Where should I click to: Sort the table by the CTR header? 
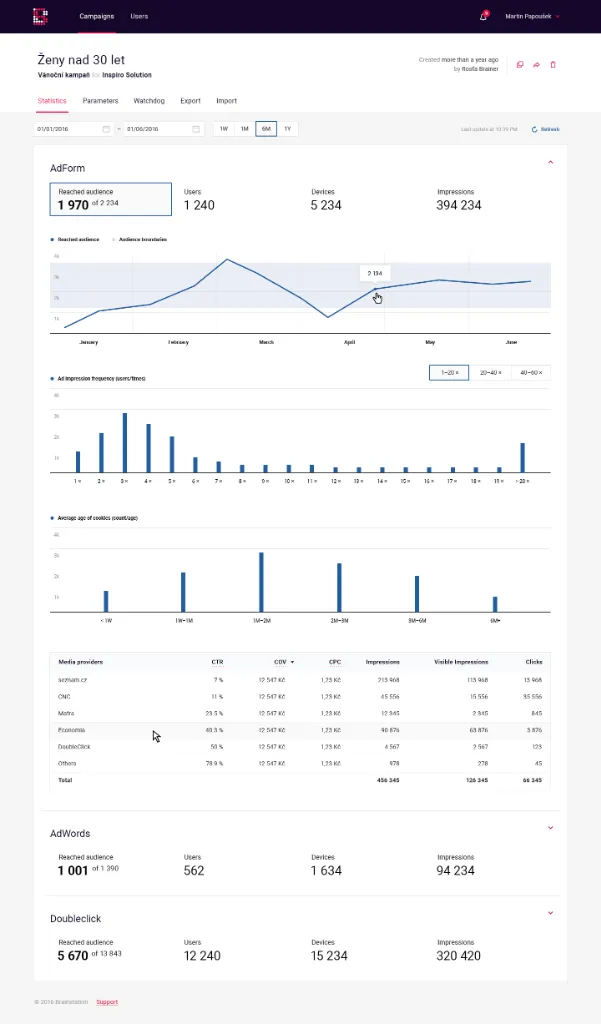(x=218, y=662)
